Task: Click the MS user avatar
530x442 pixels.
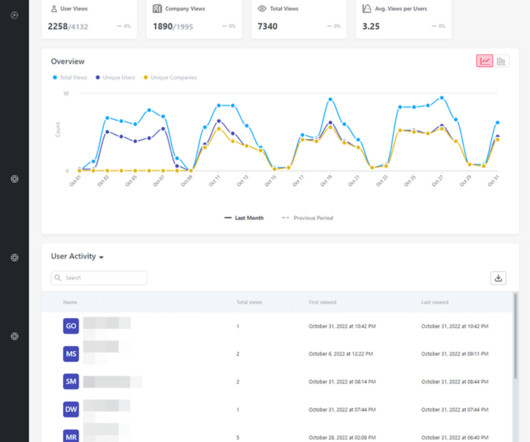Action: pos(71,354)
